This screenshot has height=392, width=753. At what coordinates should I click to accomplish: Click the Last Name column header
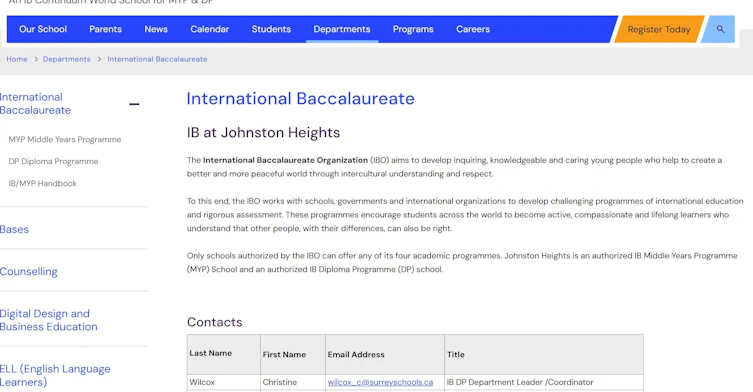(x=224, y=355)
